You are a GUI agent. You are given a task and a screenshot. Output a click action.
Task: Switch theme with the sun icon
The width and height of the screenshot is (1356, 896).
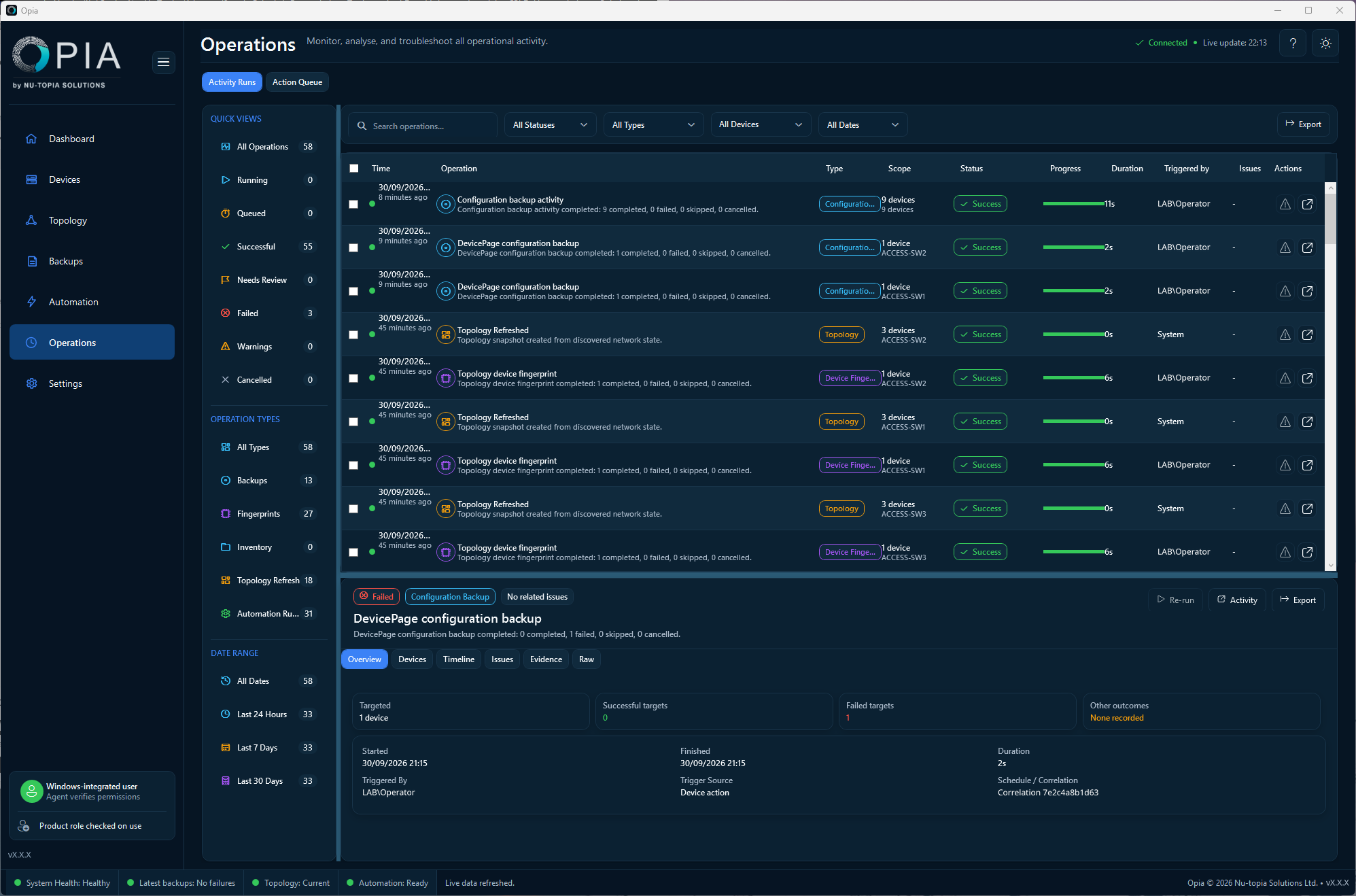coord(1325,43)
